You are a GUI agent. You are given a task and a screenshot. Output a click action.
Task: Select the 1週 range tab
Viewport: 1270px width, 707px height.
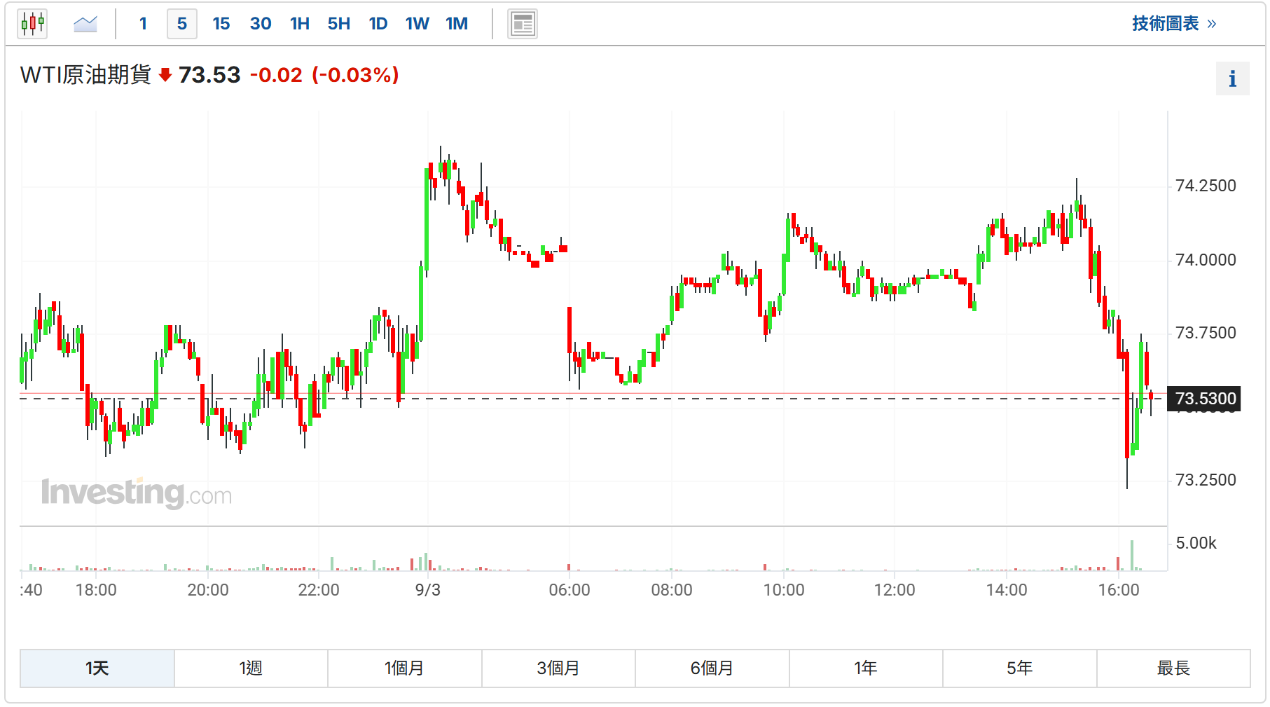251,668
